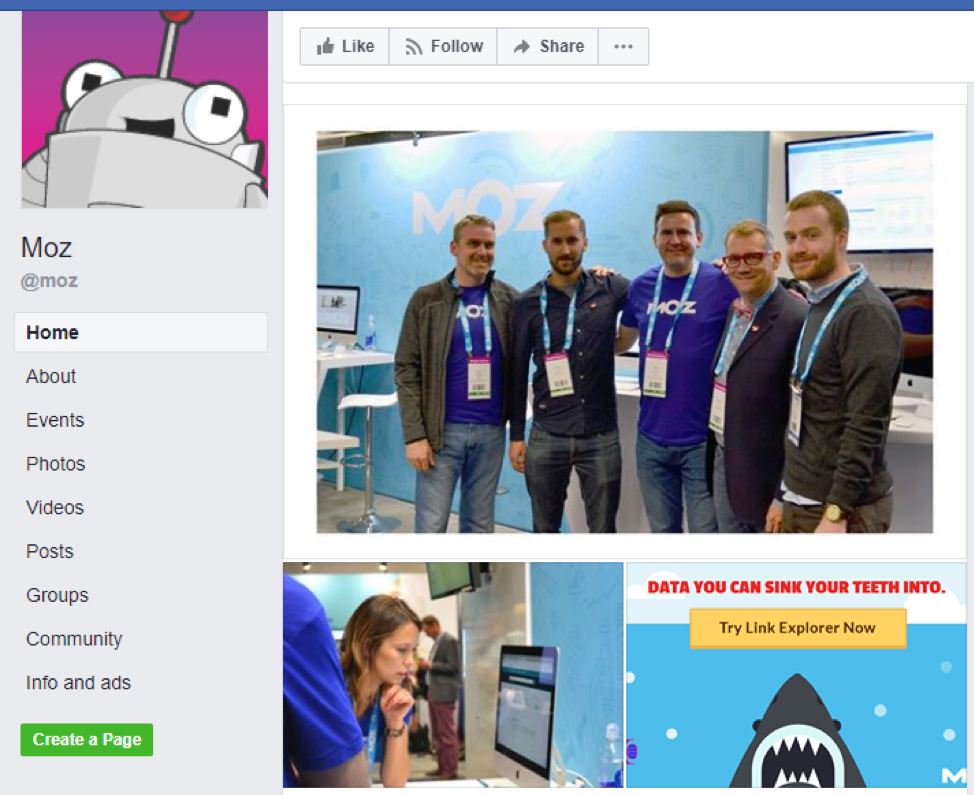974x795 pixels.
Task: Click the green Create a Page button
Action: (87, 740)
